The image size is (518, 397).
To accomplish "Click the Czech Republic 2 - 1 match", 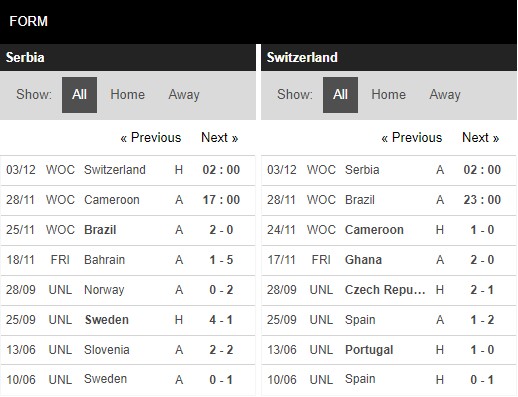I will click(x=389, y=290).
